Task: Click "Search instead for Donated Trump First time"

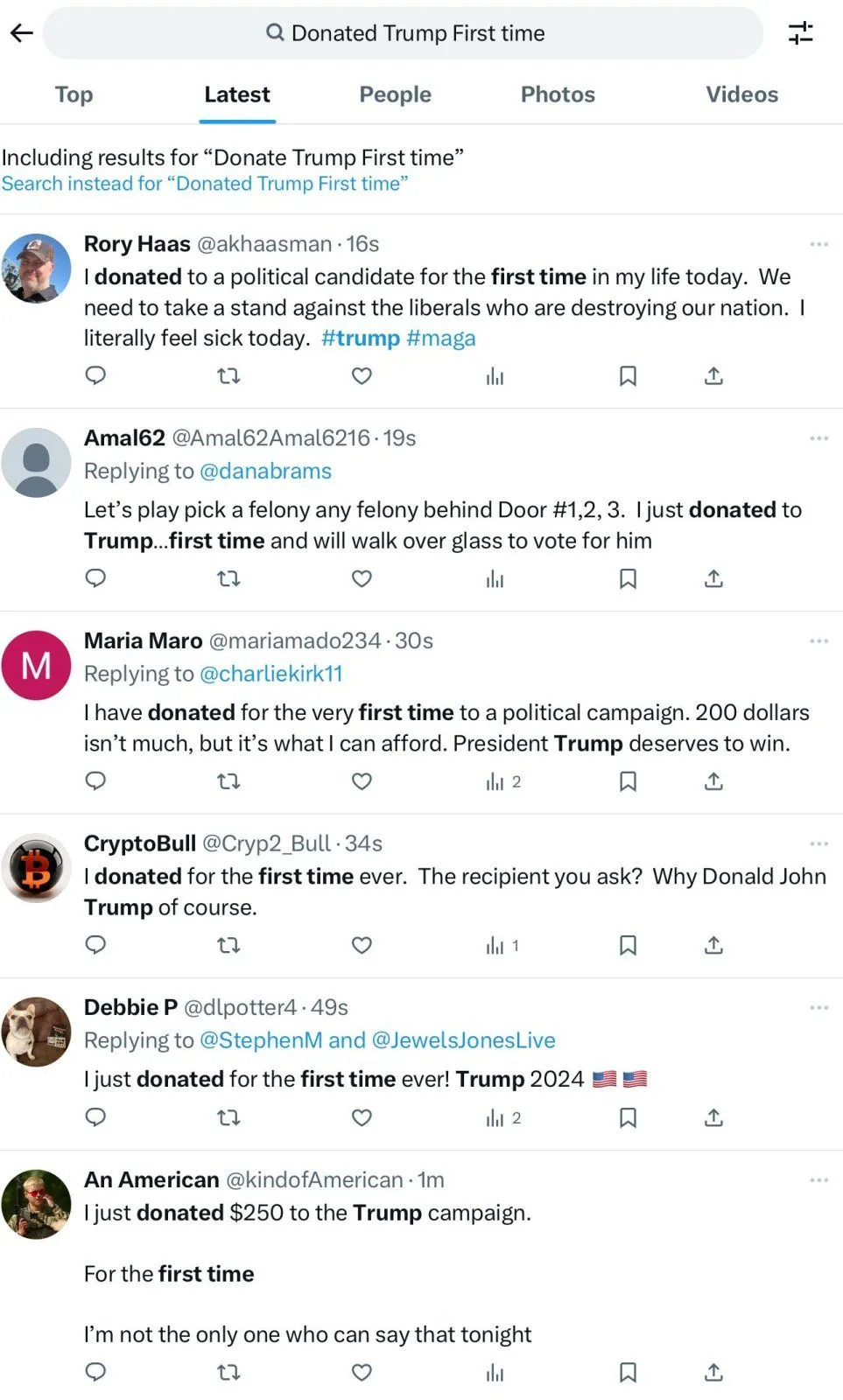Action: tap(205, 184)
